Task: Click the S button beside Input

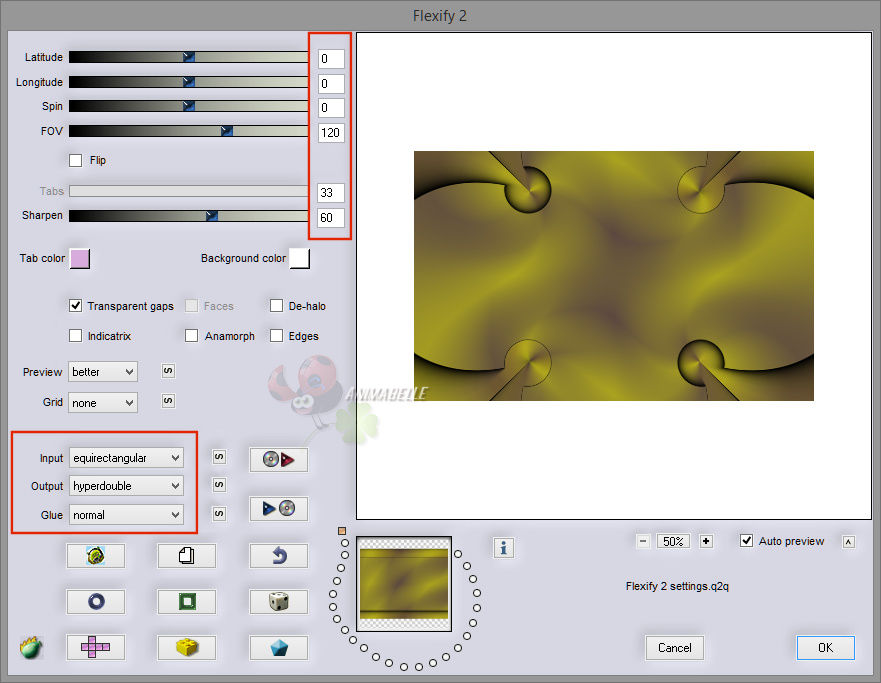Action: coord(219,457)
